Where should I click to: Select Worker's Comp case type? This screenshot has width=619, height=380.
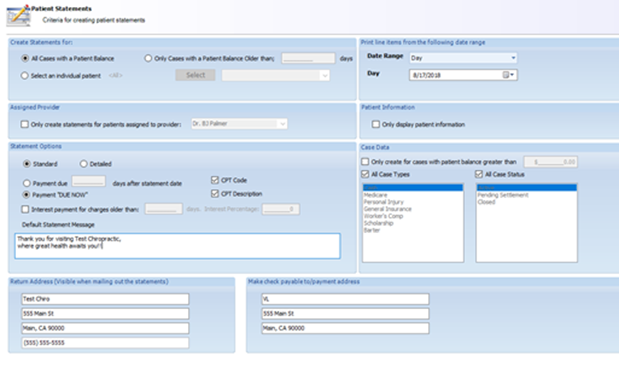(x=413, y=216)
